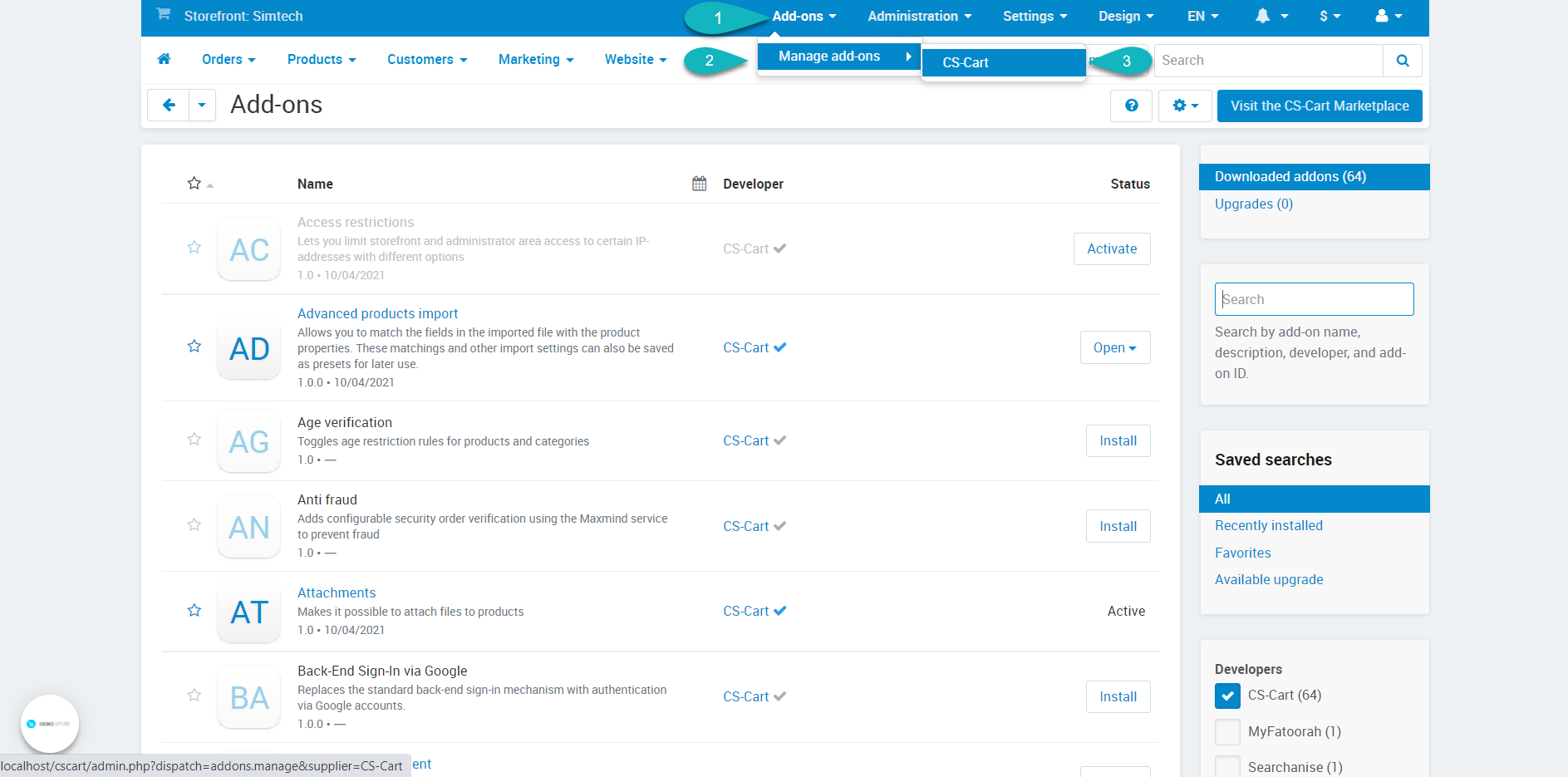Click the favorites star column header

point(194,183)
